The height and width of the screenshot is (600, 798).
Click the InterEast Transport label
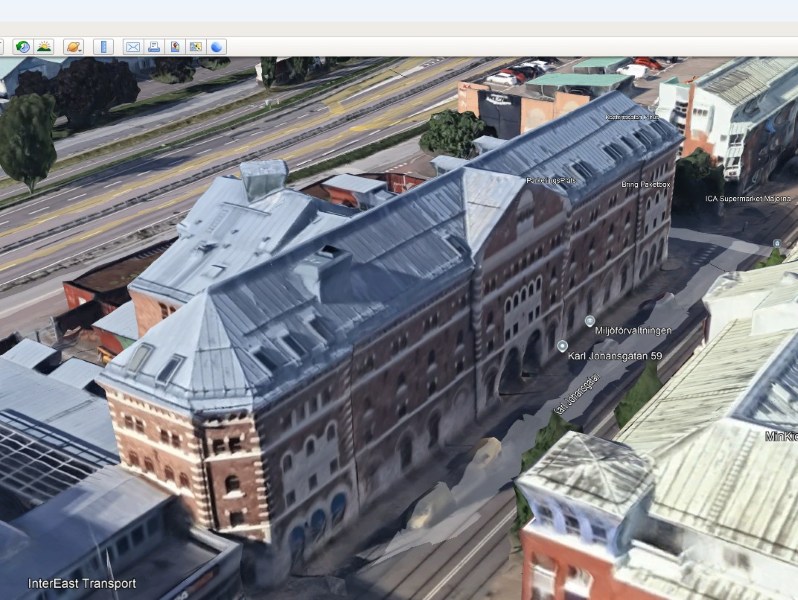click(x=82, y=583)
